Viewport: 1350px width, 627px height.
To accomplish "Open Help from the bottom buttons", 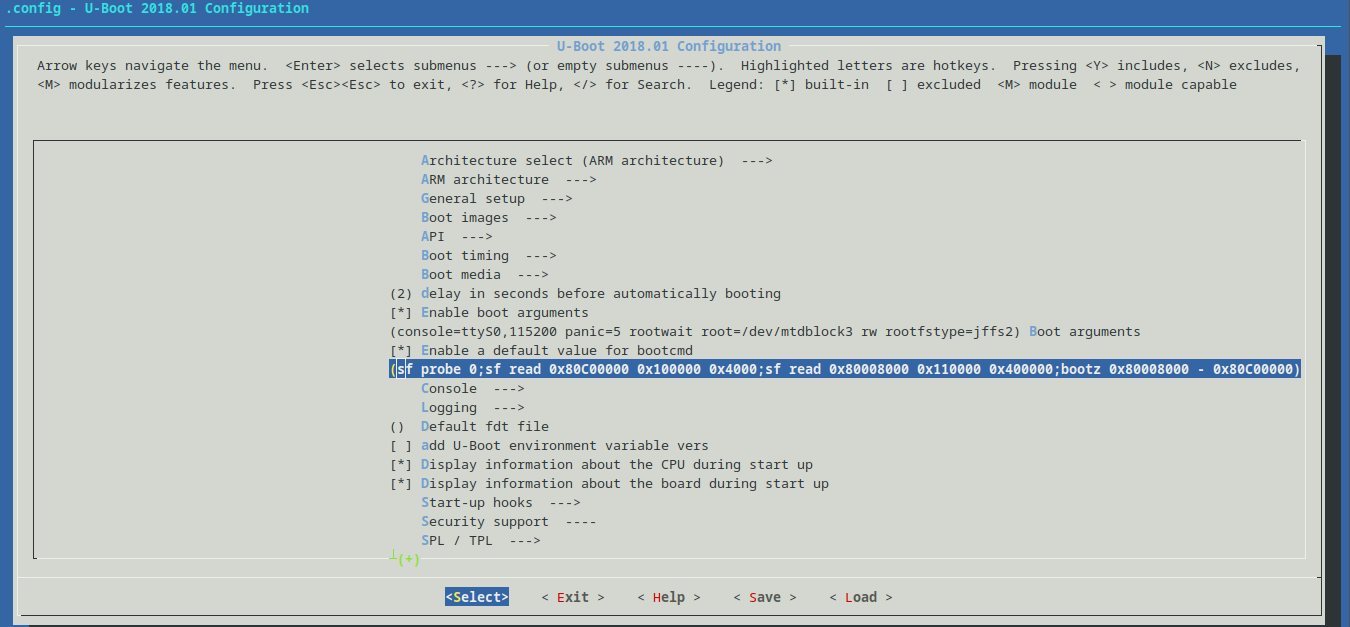I will [x=669, y=597].
